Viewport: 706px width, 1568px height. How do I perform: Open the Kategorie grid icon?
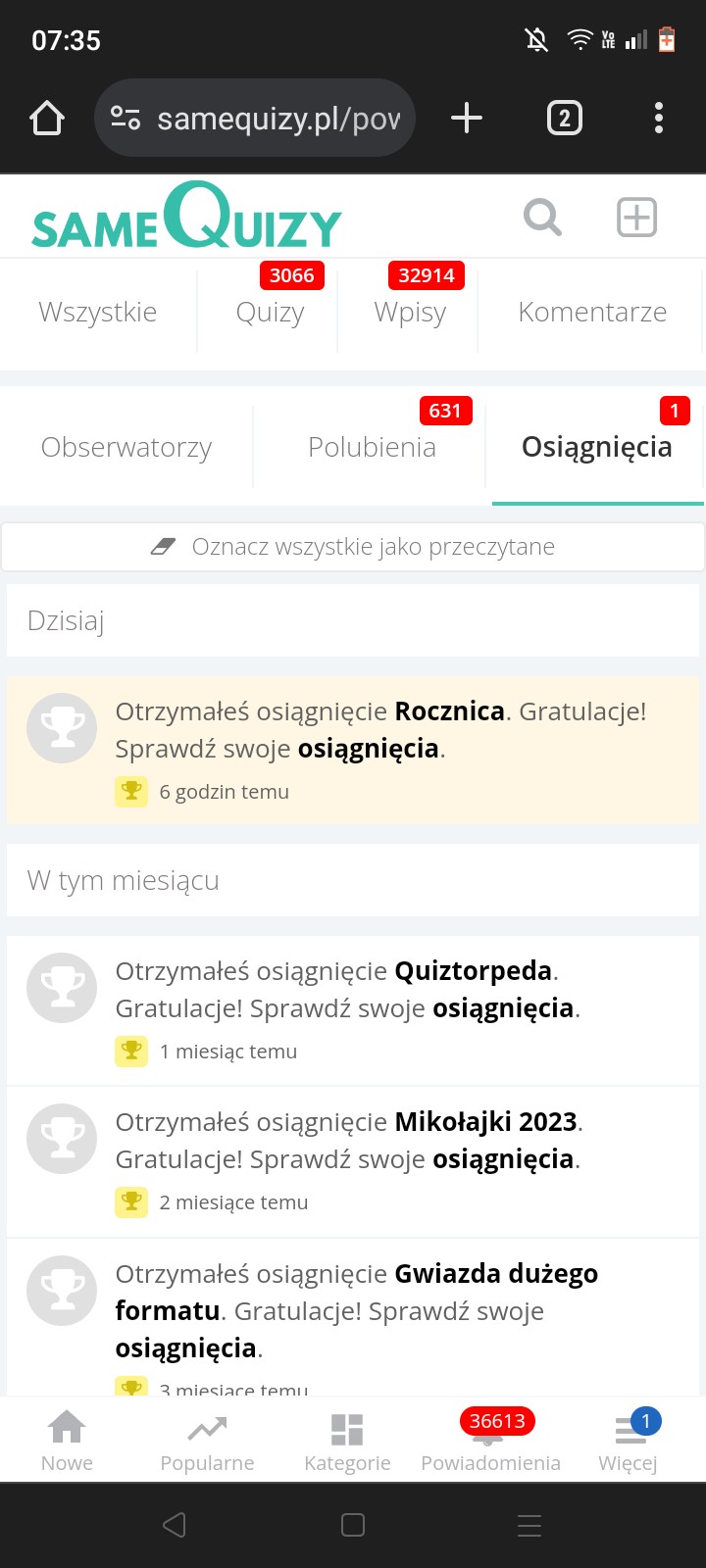click(x=347, y=1441)
